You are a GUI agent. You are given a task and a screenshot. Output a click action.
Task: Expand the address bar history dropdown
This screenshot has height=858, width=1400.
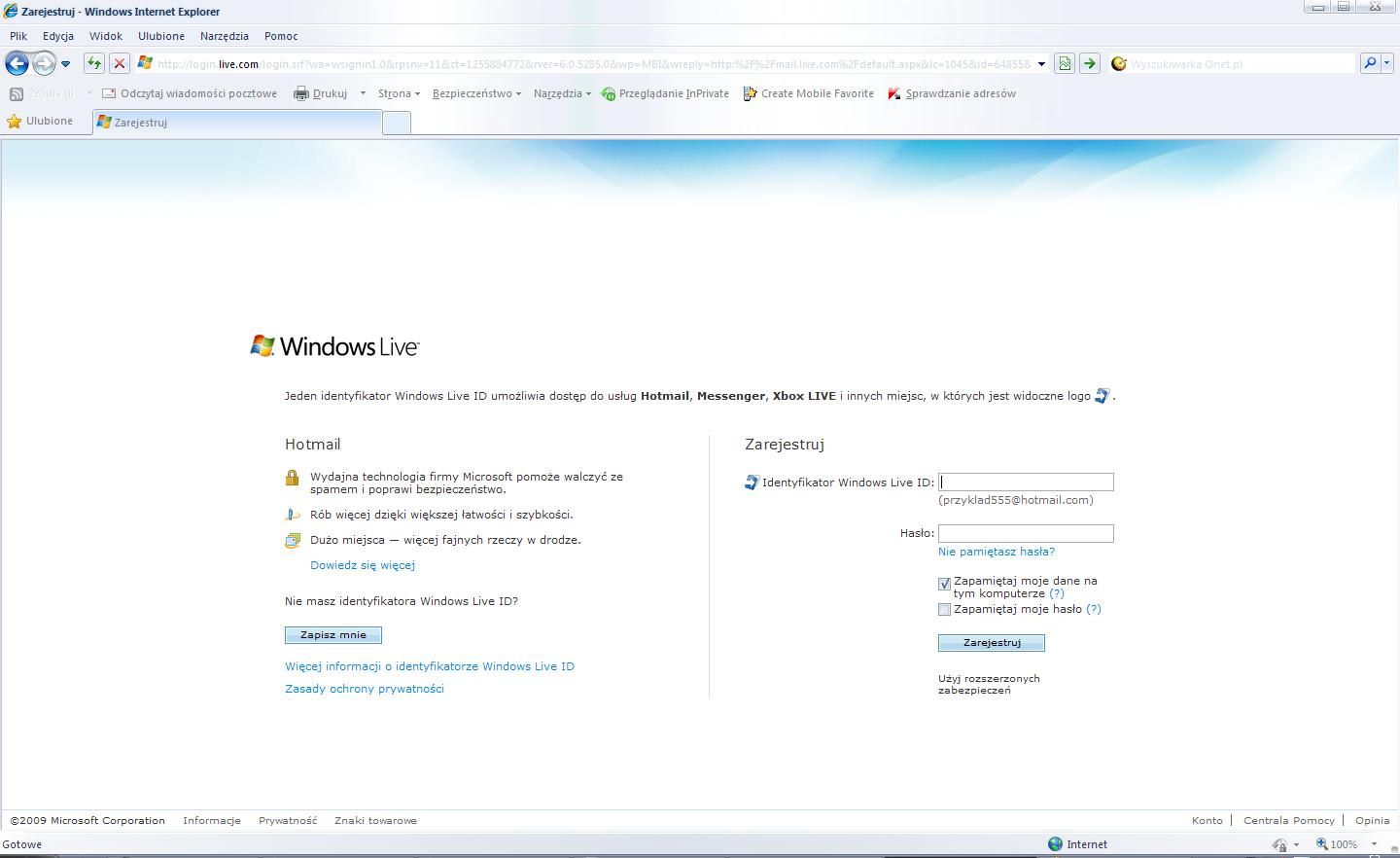1041,64
